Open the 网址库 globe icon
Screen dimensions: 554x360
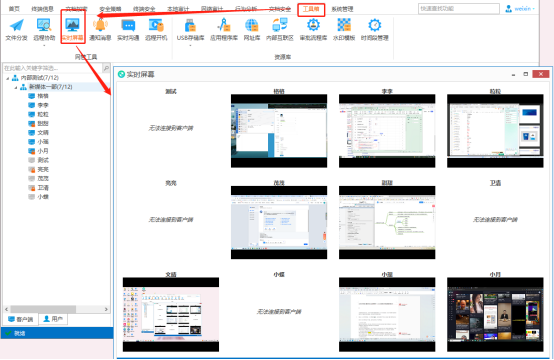click(x=252, y=25)
